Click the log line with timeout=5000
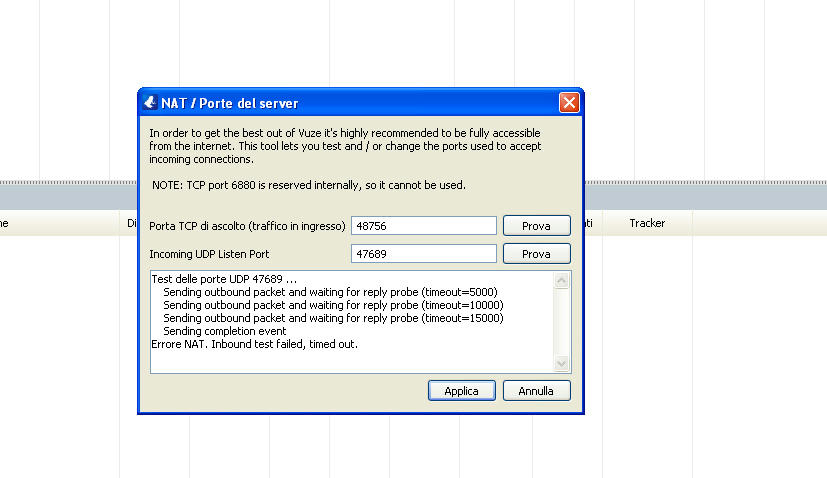The width and height of the screenshot is (827, 478). pos(330,292)
